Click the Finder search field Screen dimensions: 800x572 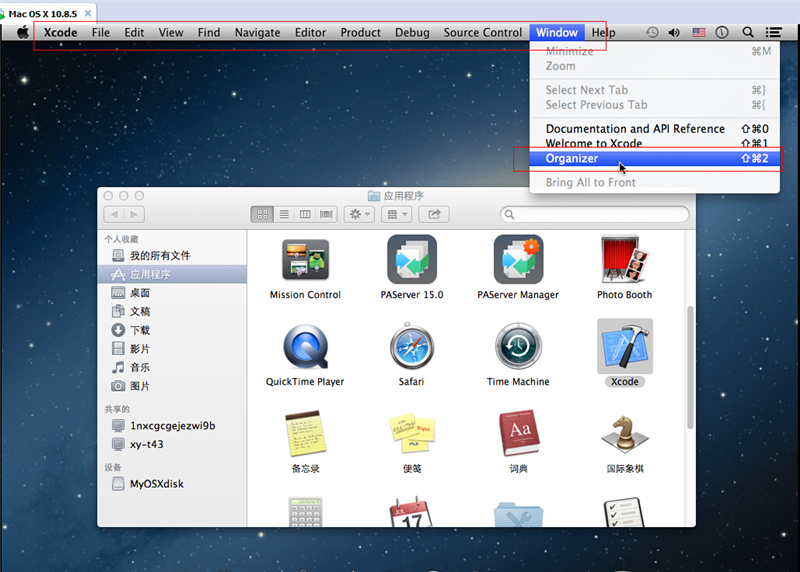pyautogui.click(x=595, y=214)
